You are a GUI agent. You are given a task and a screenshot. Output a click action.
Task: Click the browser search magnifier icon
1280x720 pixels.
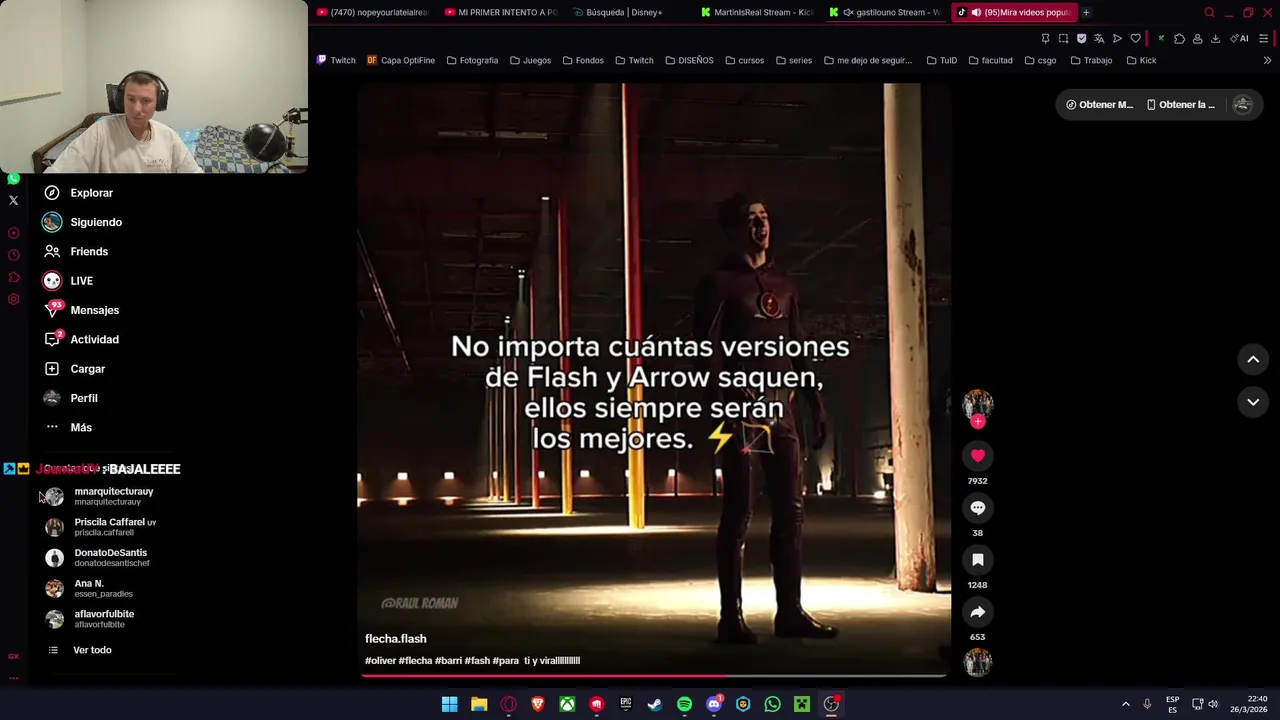(x=1209, y=12)
